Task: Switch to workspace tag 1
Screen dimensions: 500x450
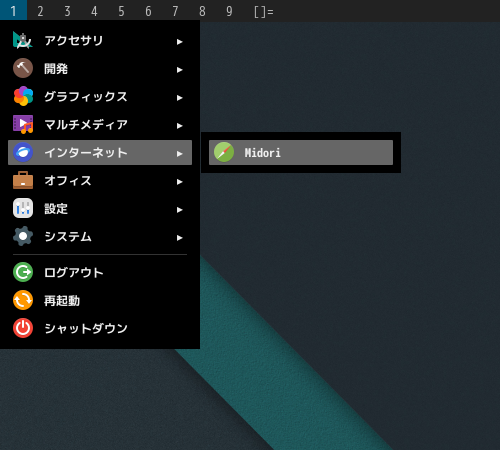Action: click(x=13, y=11)
